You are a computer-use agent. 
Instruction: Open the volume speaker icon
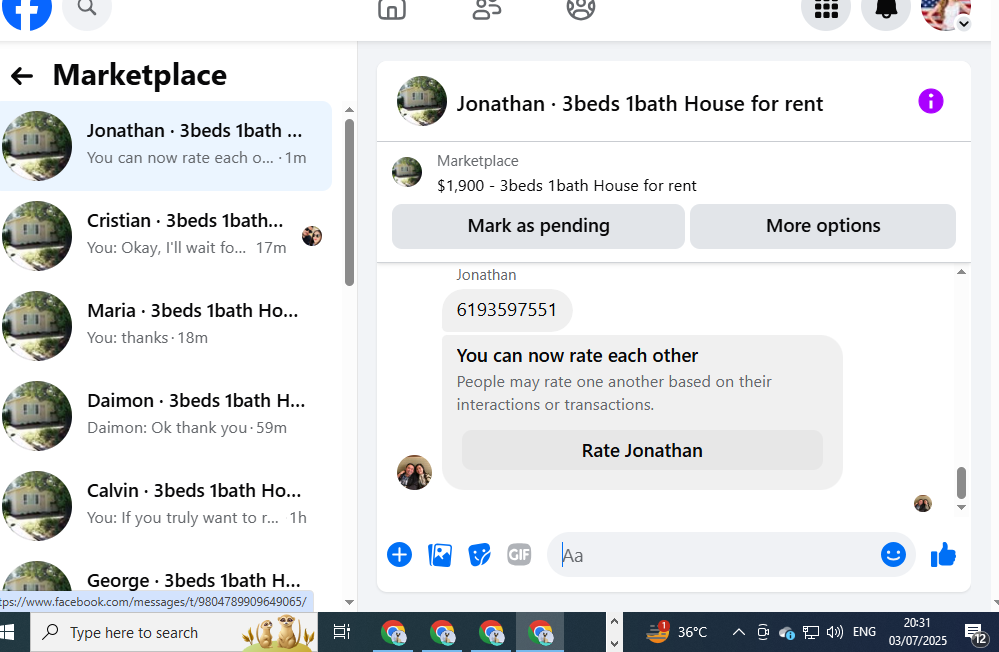(x=834, y=632)
